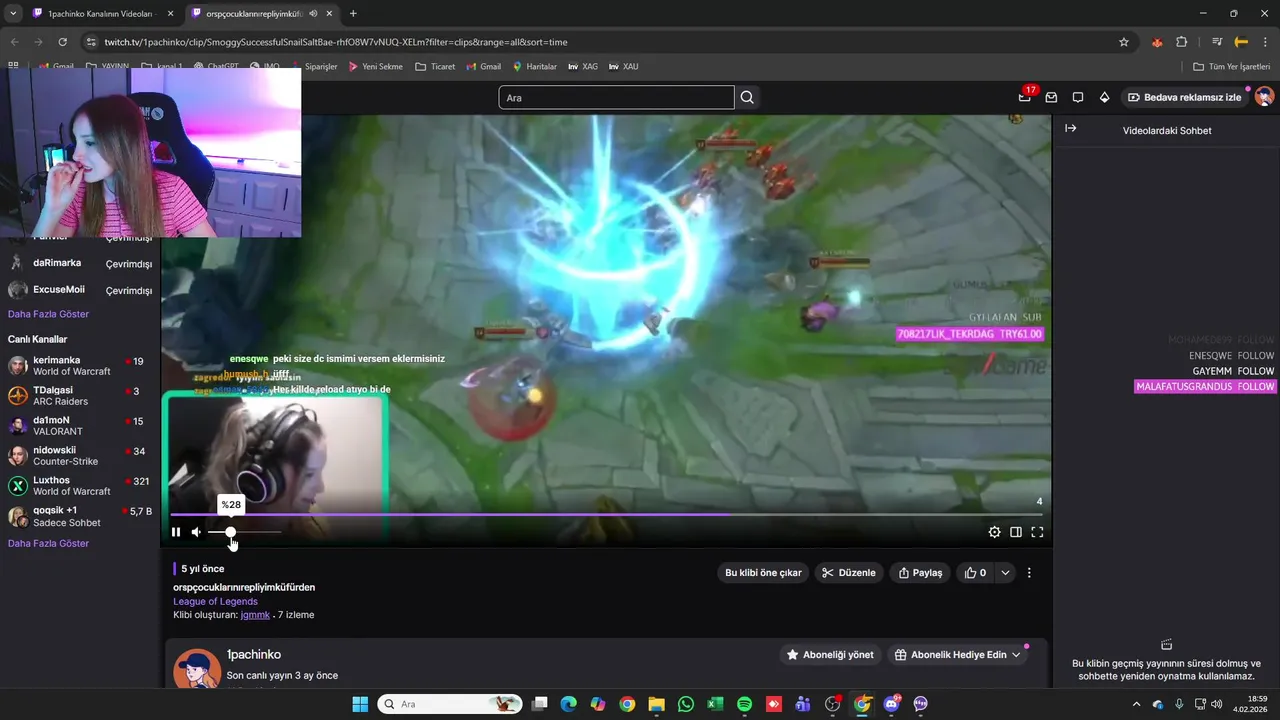Bookmark this page with star icon

pyautogui.click(x=1124, y=42)
